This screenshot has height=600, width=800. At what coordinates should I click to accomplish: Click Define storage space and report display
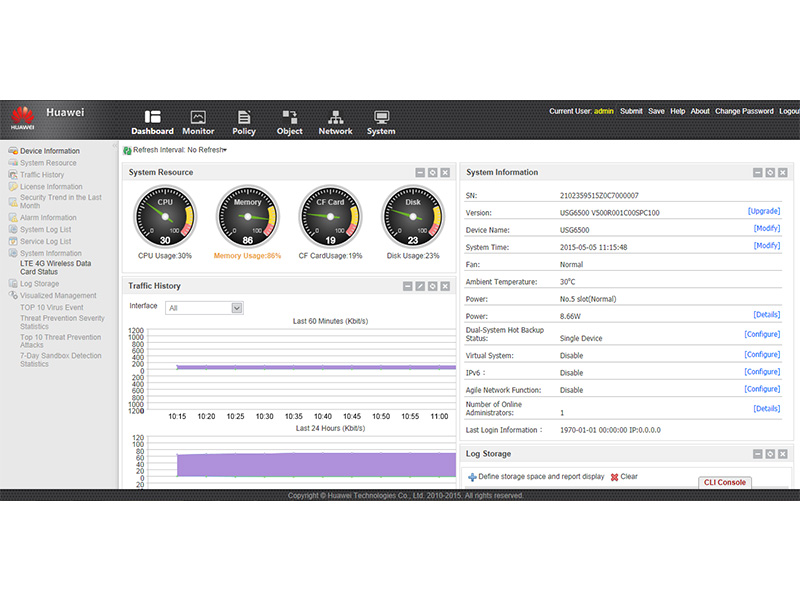click(536, 477)
